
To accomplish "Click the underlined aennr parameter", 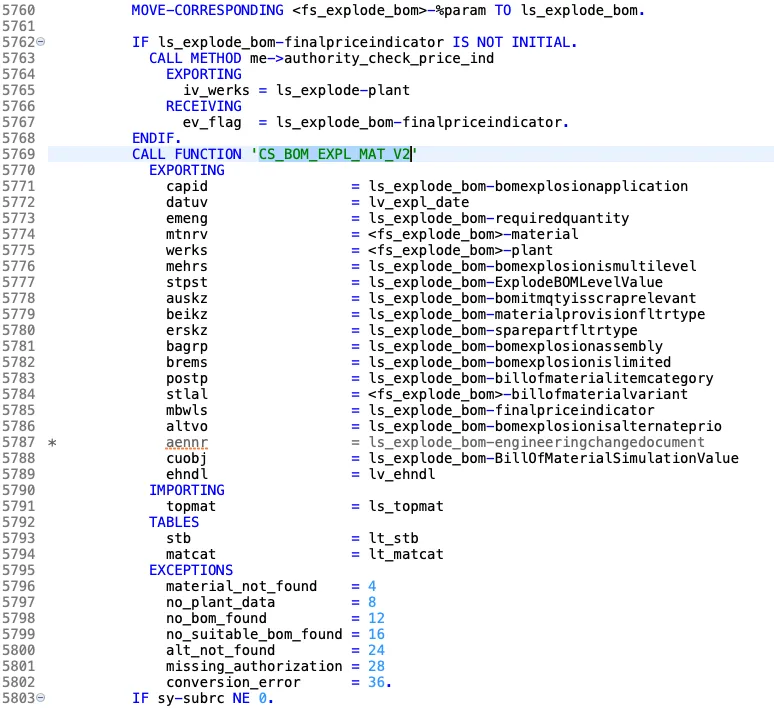I will (187, 443).
